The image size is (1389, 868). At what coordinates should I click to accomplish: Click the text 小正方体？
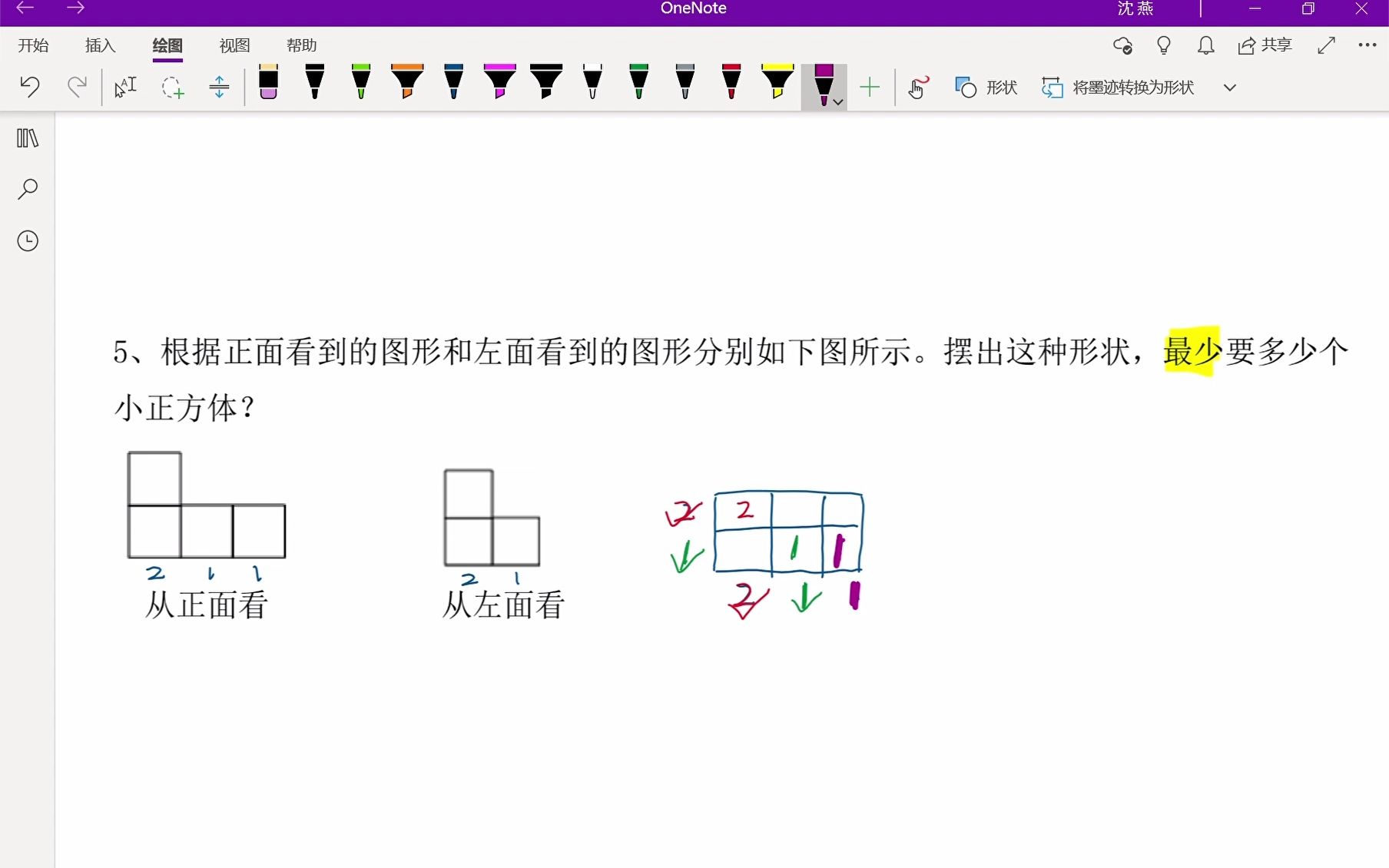tap(185, 408)
